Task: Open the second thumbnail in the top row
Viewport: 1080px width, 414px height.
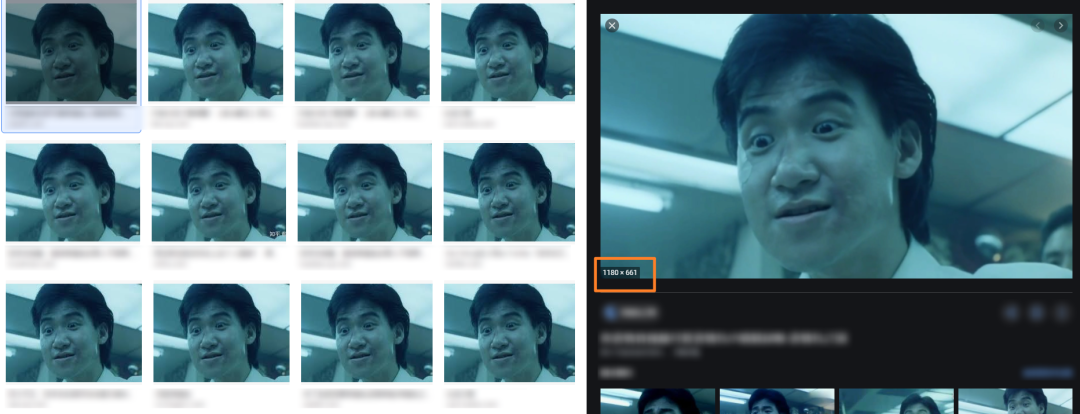Action: 216,52
